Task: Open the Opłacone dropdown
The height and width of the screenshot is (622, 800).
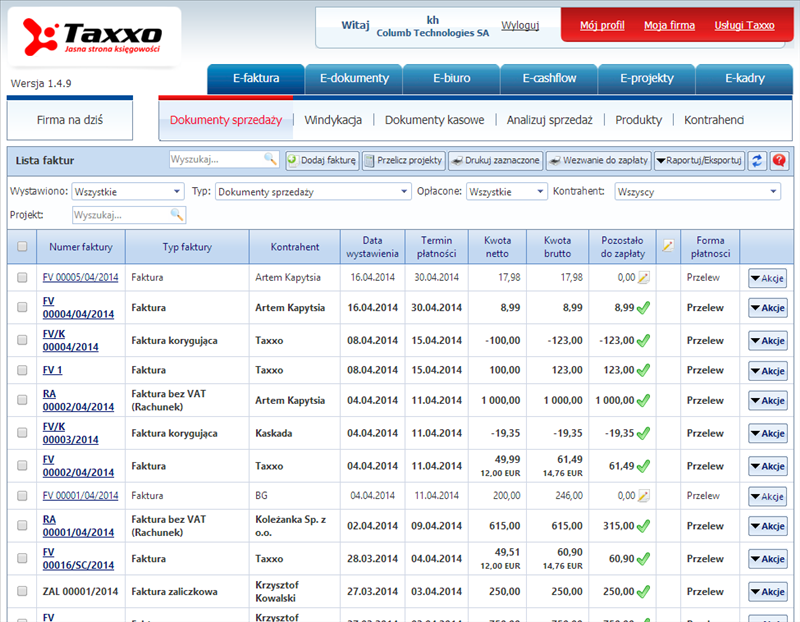Action: [506, 192]
